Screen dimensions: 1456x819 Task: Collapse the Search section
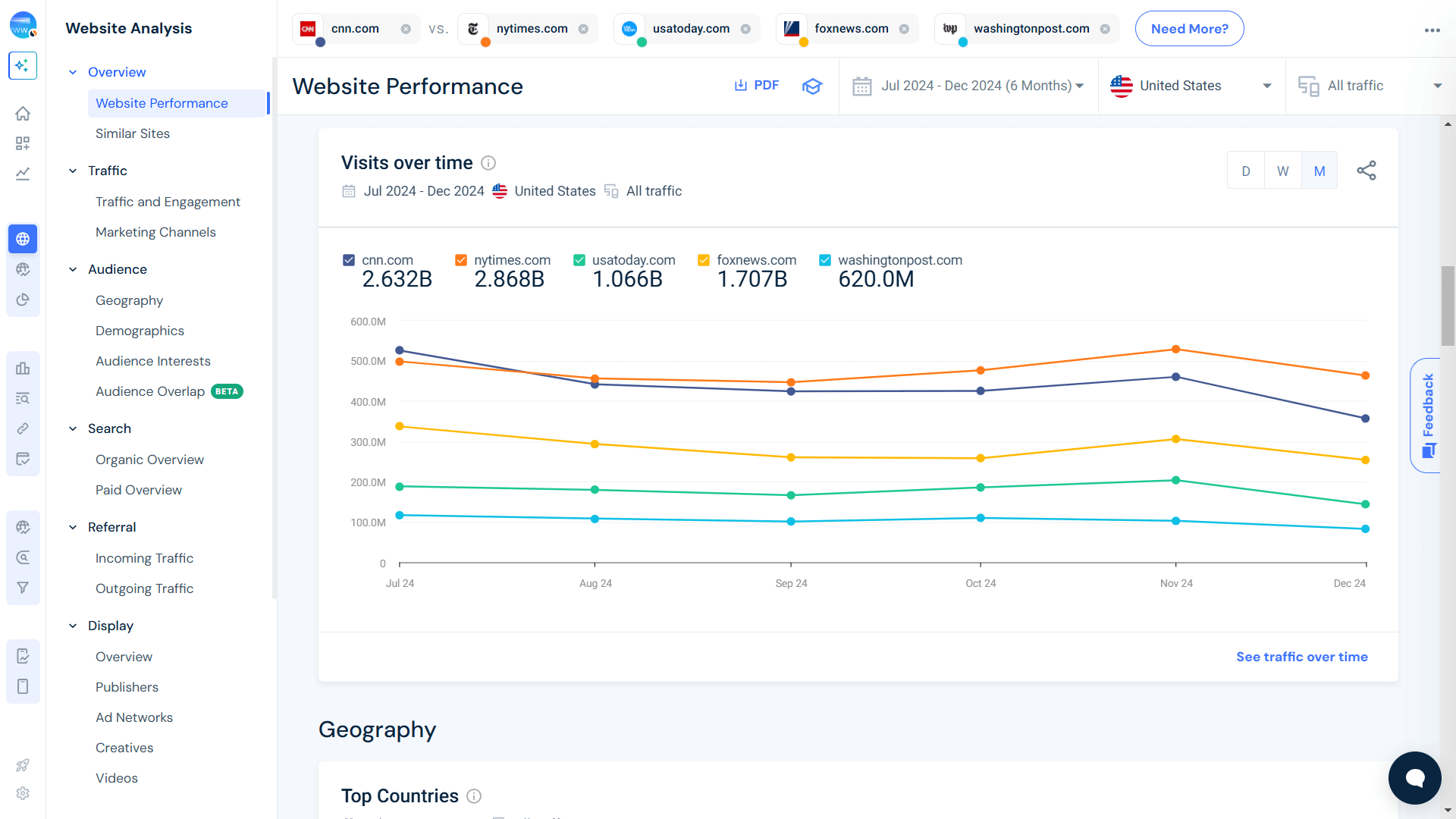73,428
